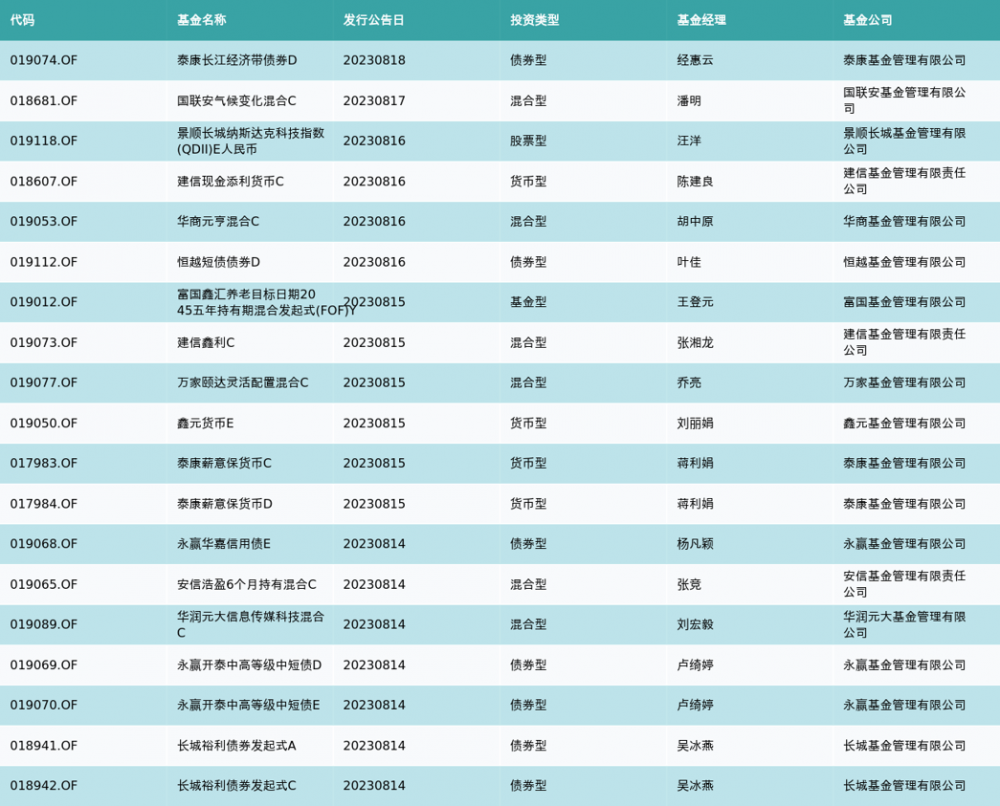Click fund name 泰康薪意保货币D
The width and height of the screenshot is (1000, 806).
(x=224, y=504)
